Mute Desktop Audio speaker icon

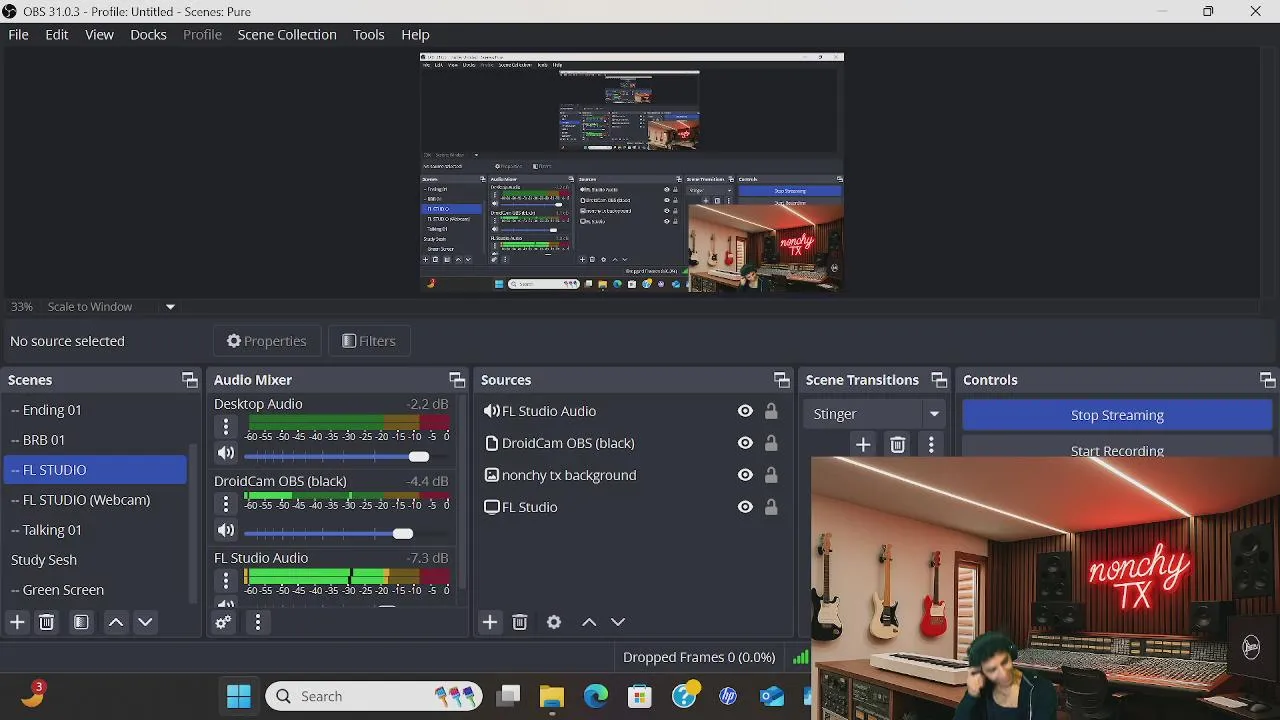point(226,454)
